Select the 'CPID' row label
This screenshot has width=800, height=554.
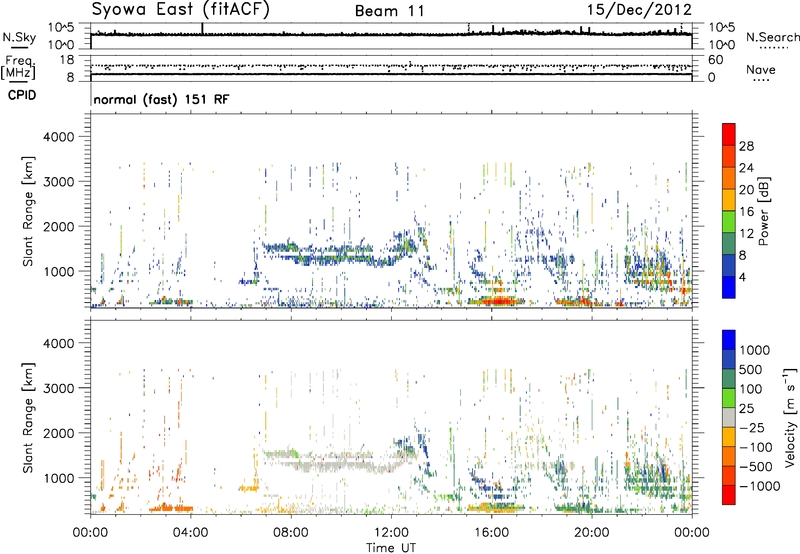tap(22, 95)
